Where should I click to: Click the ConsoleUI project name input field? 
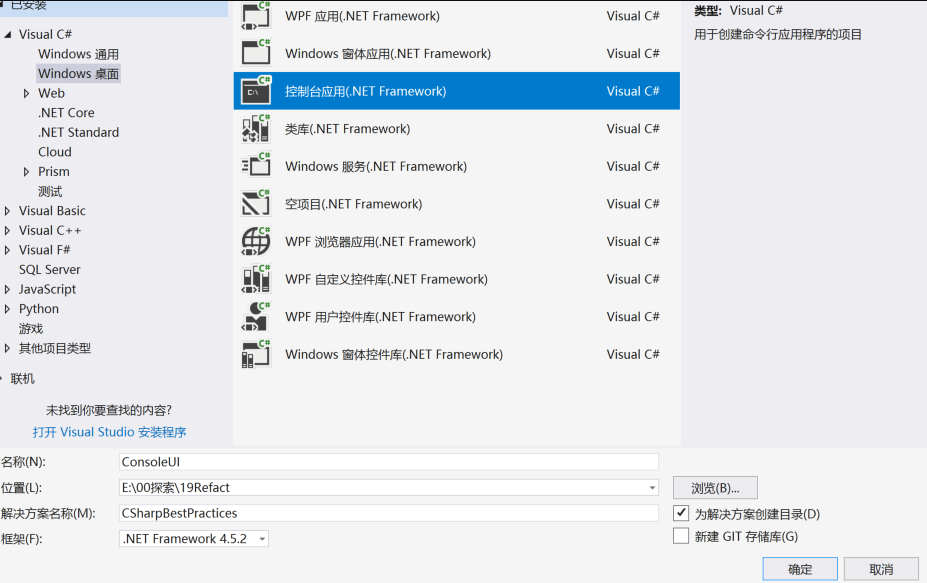tap(390, 461)
